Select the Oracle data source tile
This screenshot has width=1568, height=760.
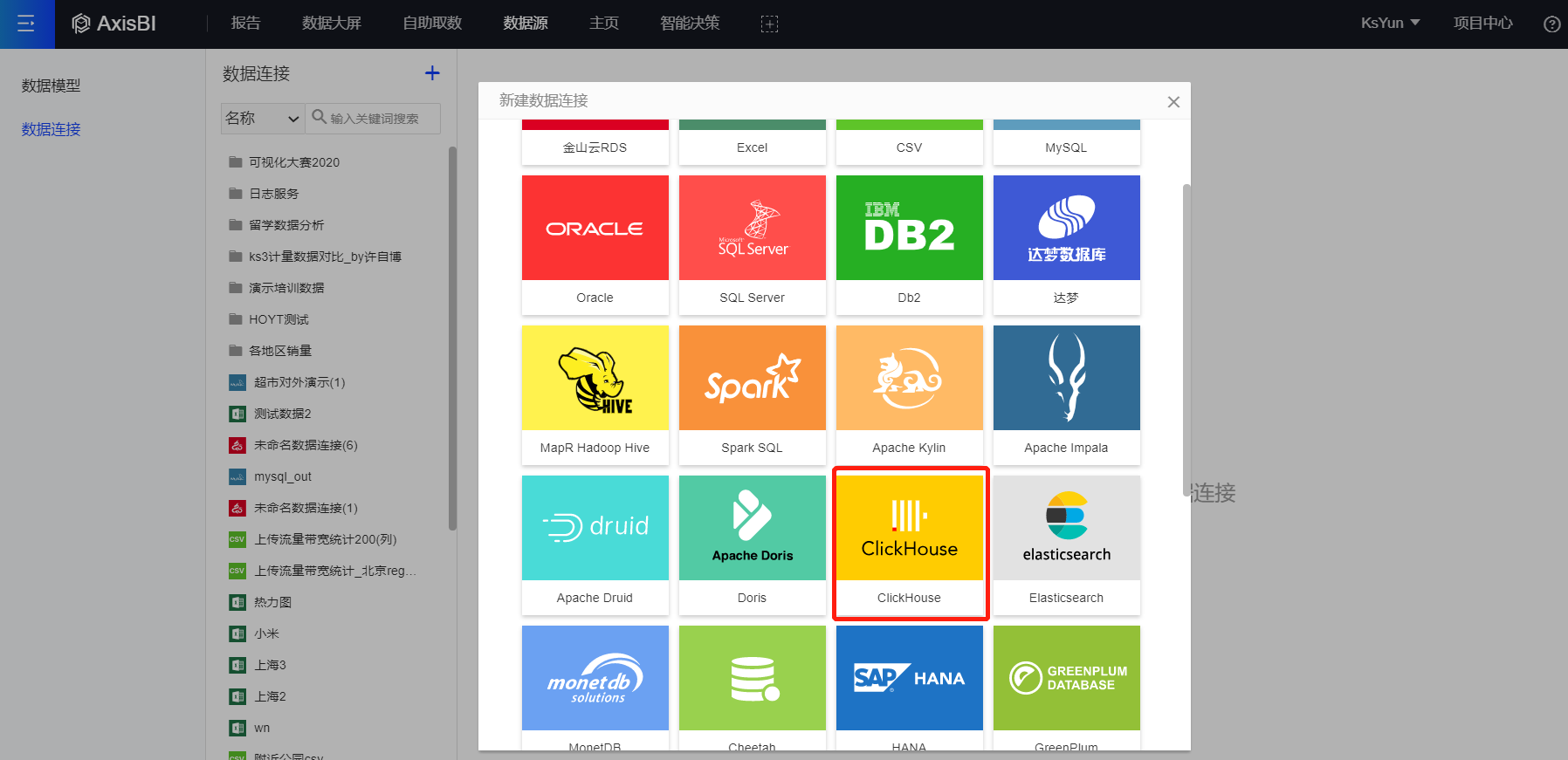click(595, 245)
